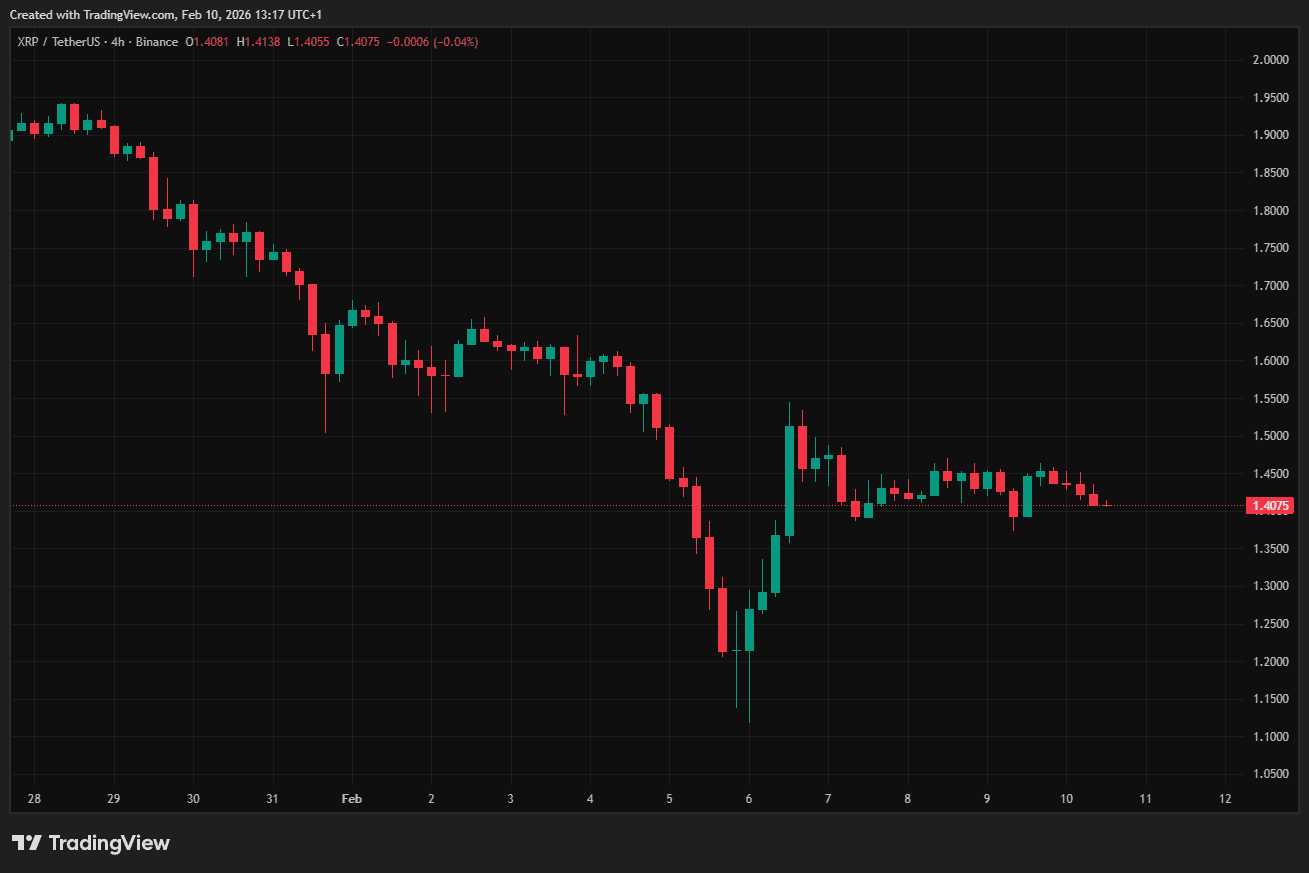Viewport: 1309px width, 873px height.
Task: Click the TradingView wordmark text at bottom
Action: (x=109, y=843)
